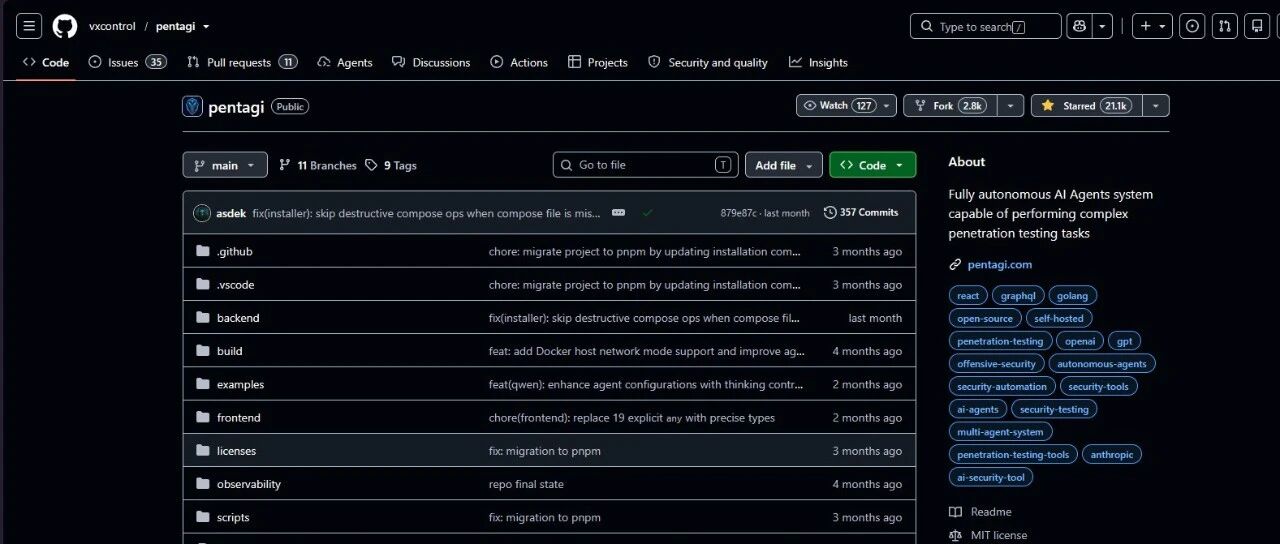Select the golang topic tag
Viewport: 1280px width, 544px height.
point(1072,296)
